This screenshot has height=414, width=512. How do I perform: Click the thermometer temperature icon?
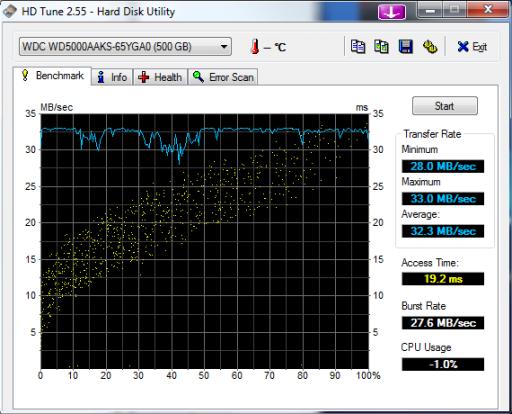pos(255,46)
